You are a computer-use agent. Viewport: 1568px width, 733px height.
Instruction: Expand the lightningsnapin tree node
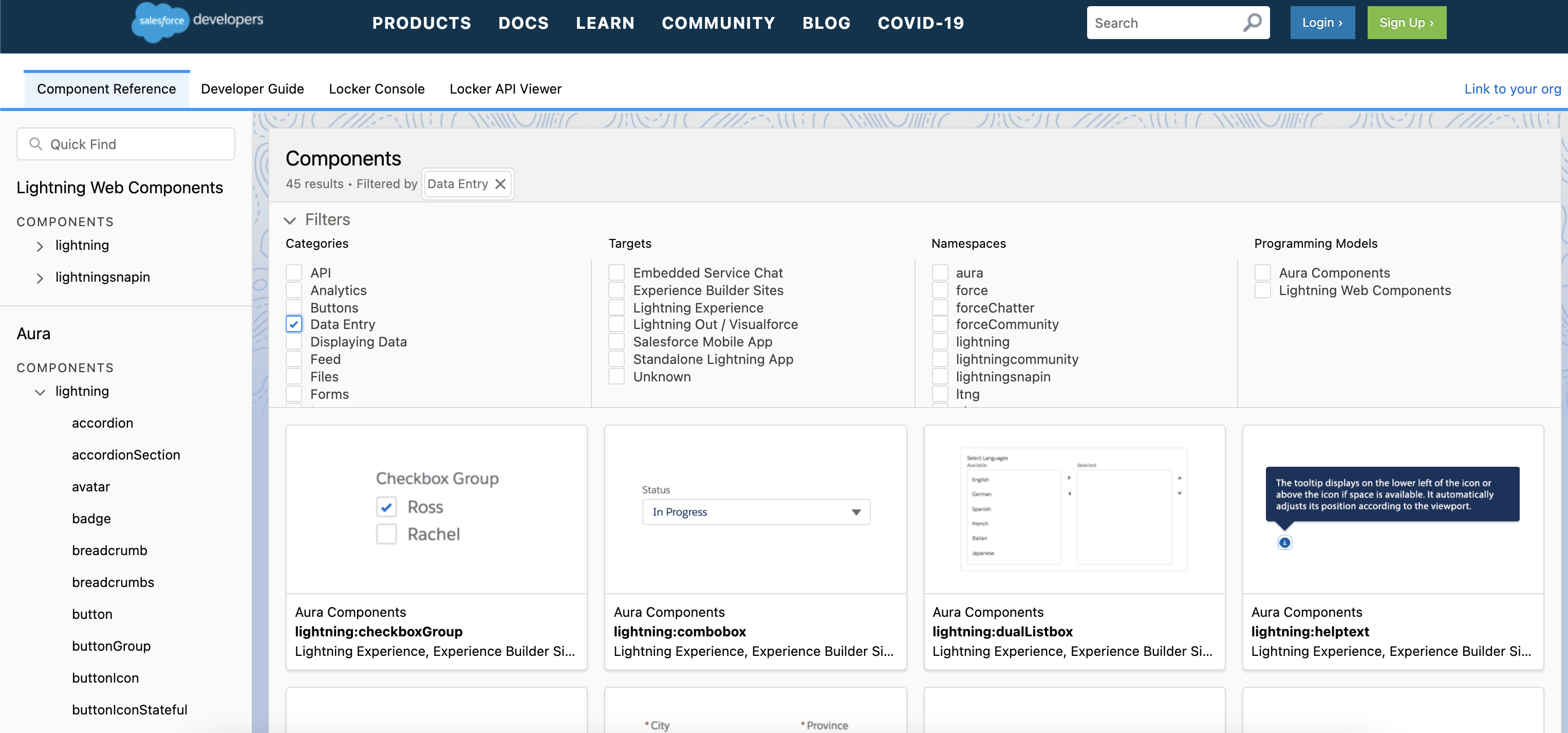coord(40,278)
